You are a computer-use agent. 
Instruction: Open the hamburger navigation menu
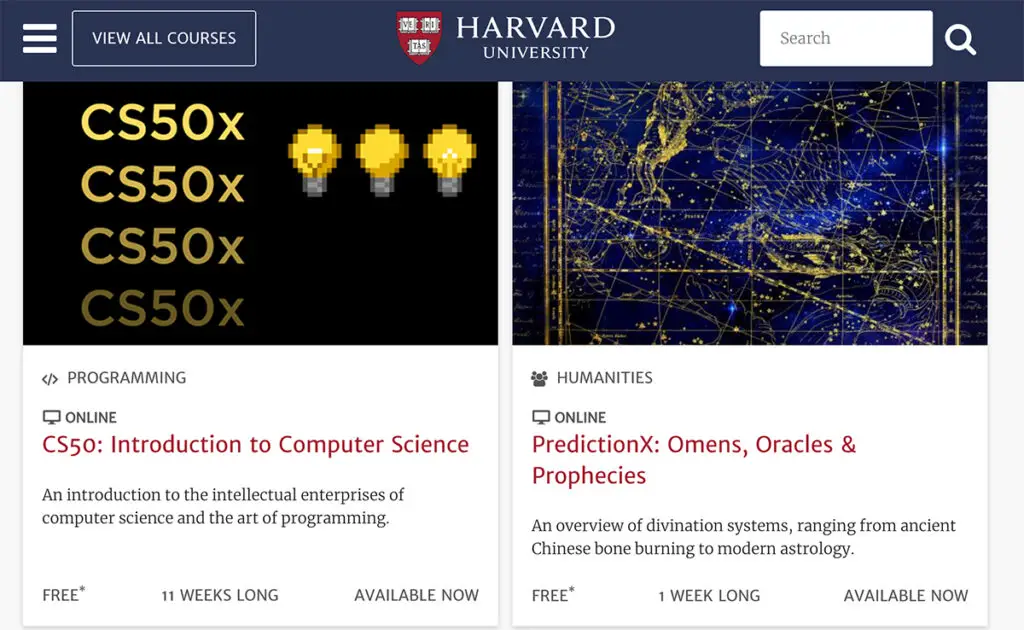coord(40,38)
